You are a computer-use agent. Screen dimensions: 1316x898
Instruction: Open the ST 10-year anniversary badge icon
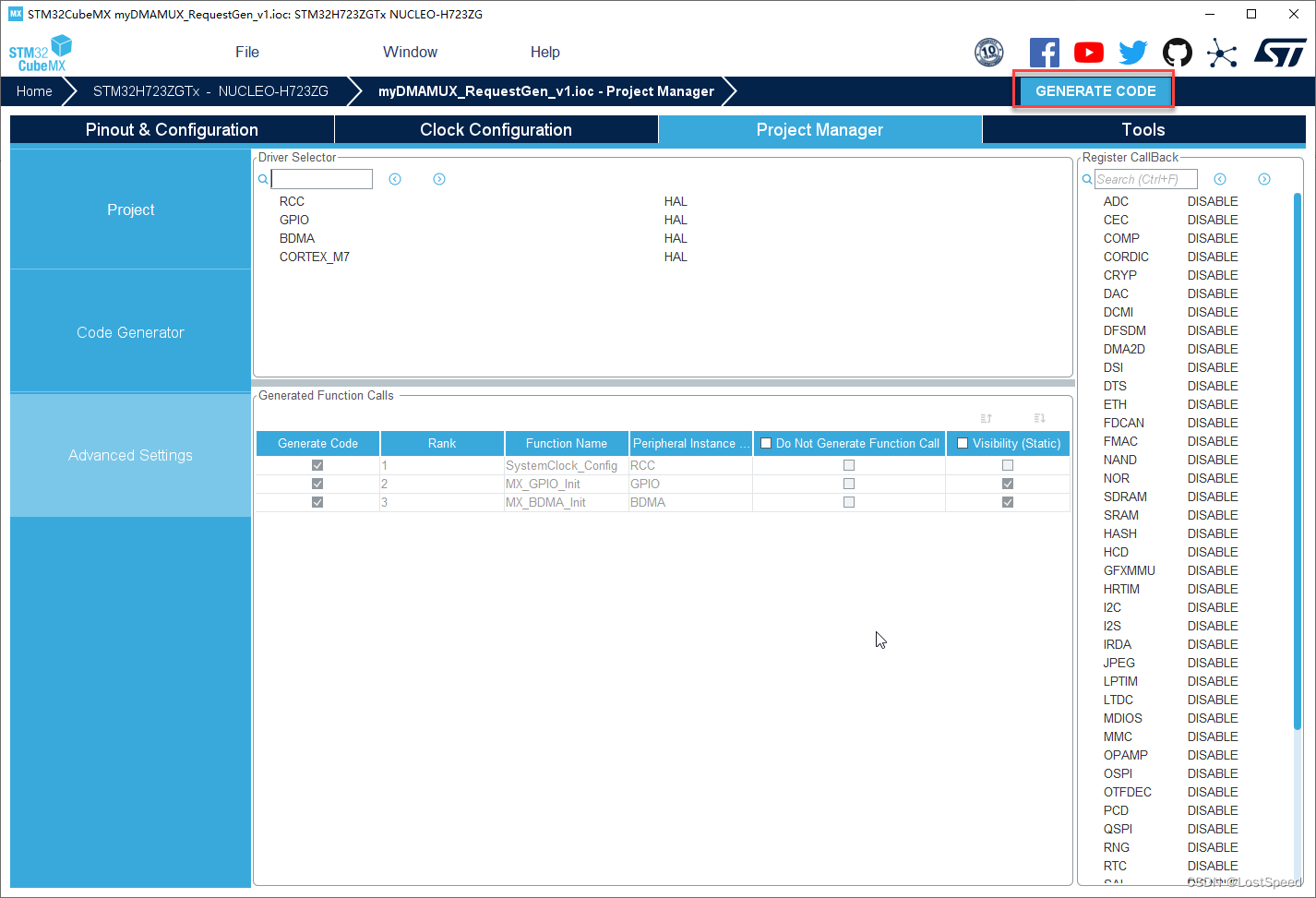pos(989,53)
